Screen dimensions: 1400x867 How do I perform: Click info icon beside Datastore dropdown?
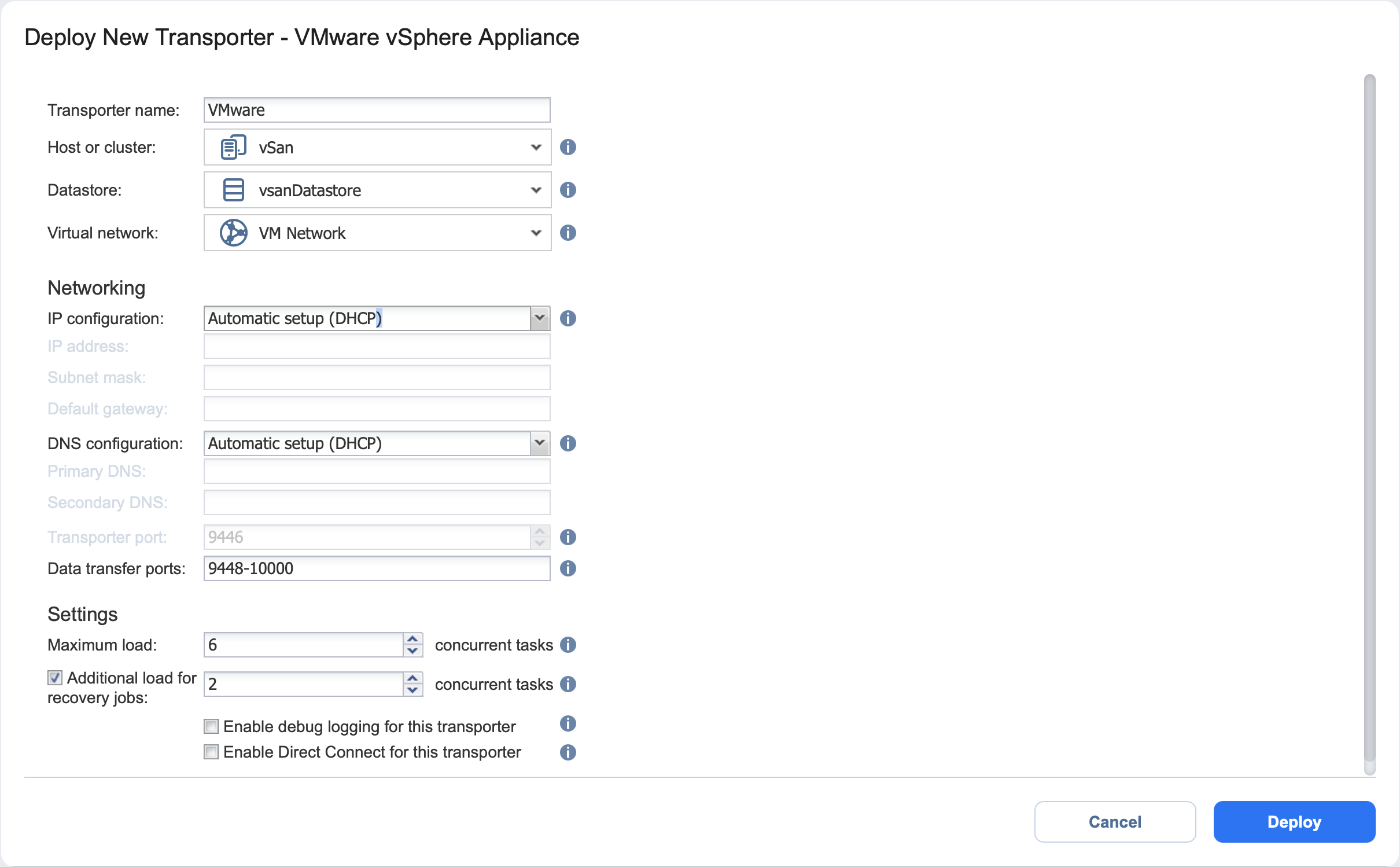(x=568, y=190)
